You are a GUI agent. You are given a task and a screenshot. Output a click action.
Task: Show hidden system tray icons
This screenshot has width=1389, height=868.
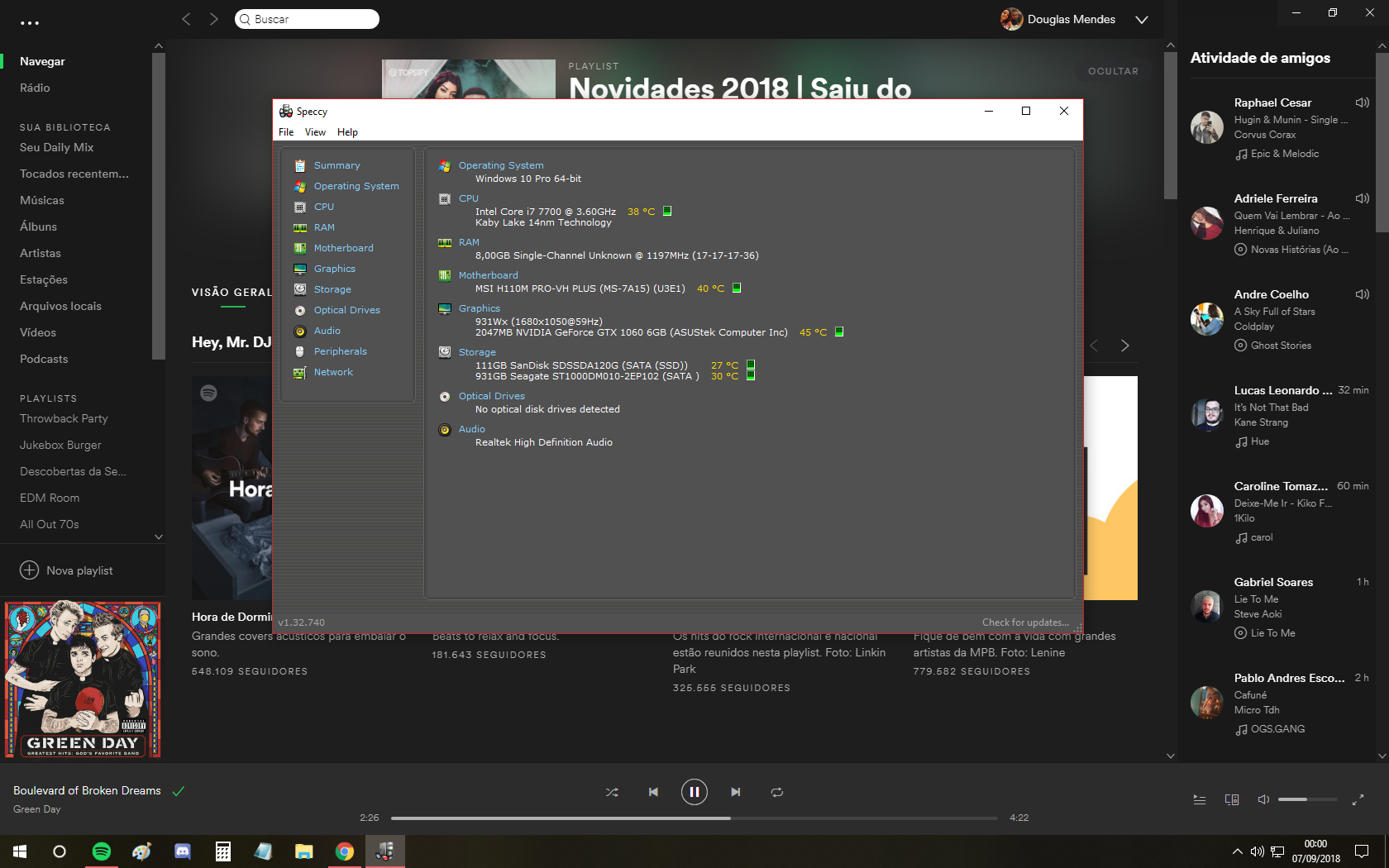(1237, 851)
